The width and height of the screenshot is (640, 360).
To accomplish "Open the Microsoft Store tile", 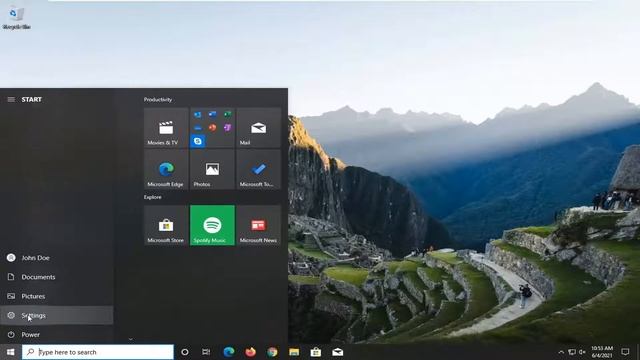I will (x=166, y=225).
